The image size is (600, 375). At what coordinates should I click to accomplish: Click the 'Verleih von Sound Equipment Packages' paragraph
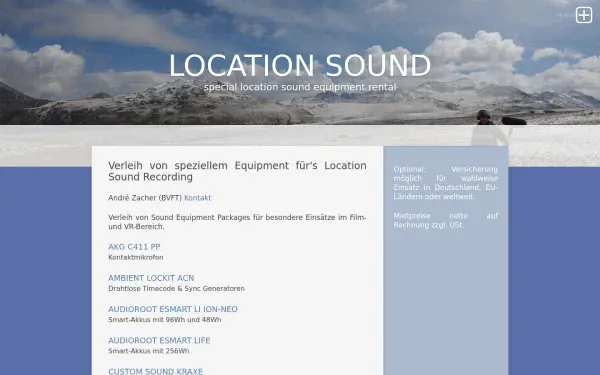coord(237,222)
